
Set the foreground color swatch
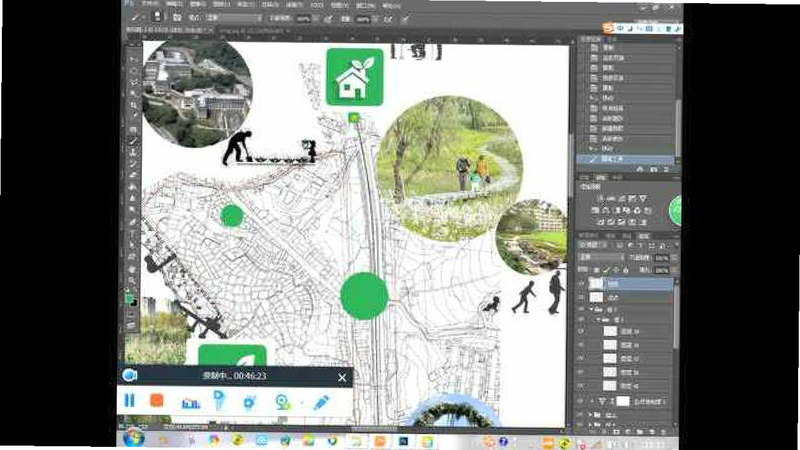pos(130,299)
